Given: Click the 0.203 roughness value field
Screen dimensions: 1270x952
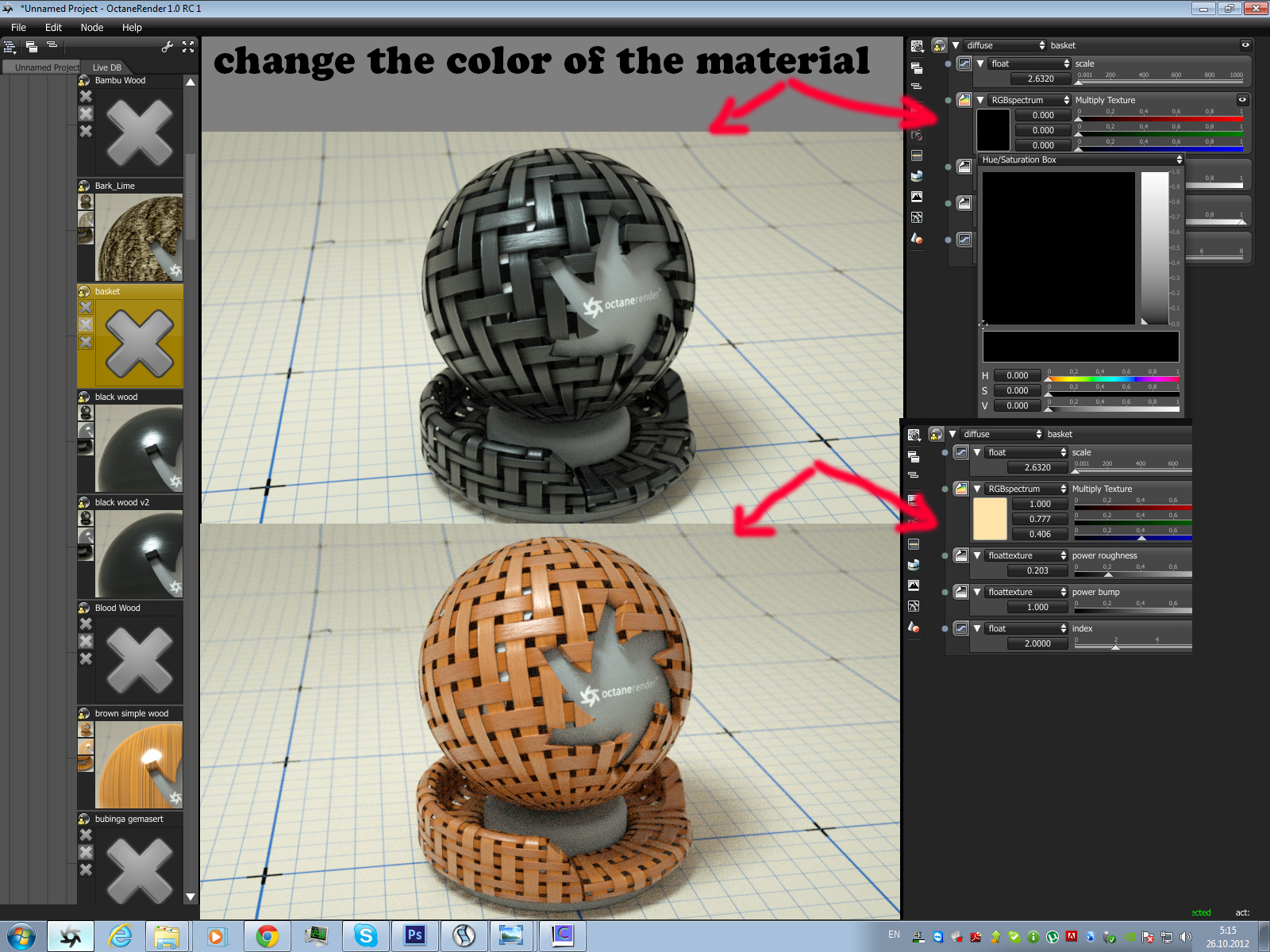Looking at the screenshot, I should (1037, 570).
